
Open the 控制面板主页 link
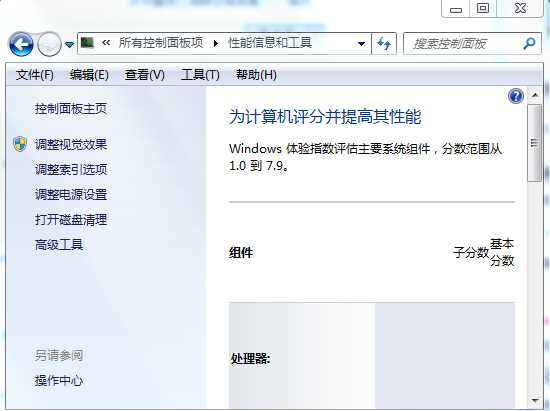(71, 109)
